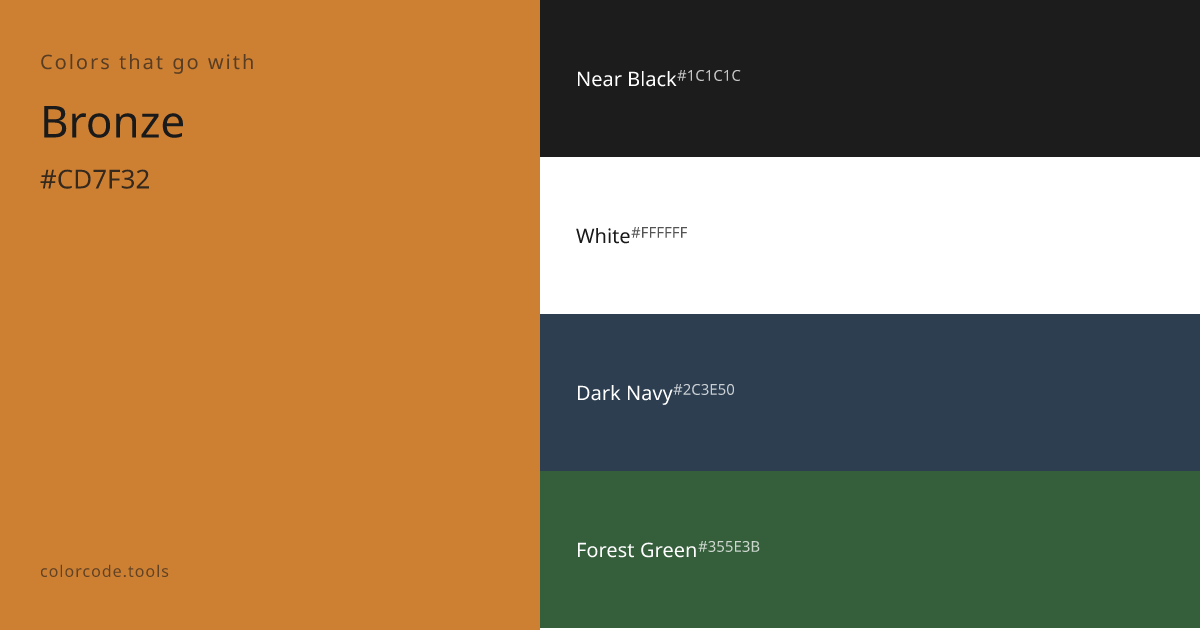Click the 'White' color label
This screenshot has height=630, width=1200.
click(x=603, y=236)
